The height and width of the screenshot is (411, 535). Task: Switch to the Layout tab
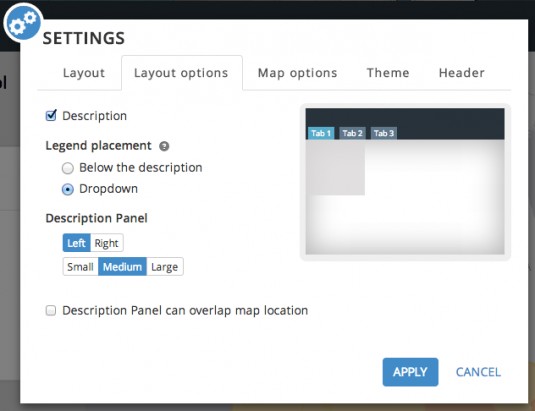point(84,73)
